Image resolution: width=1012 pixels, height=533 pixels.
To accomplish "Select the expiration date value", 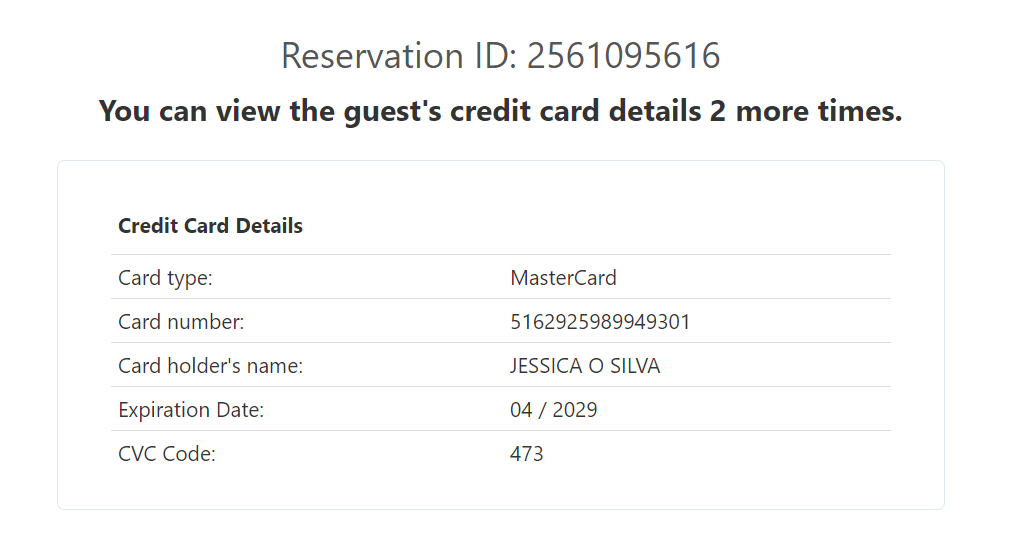I will (554, 410).
